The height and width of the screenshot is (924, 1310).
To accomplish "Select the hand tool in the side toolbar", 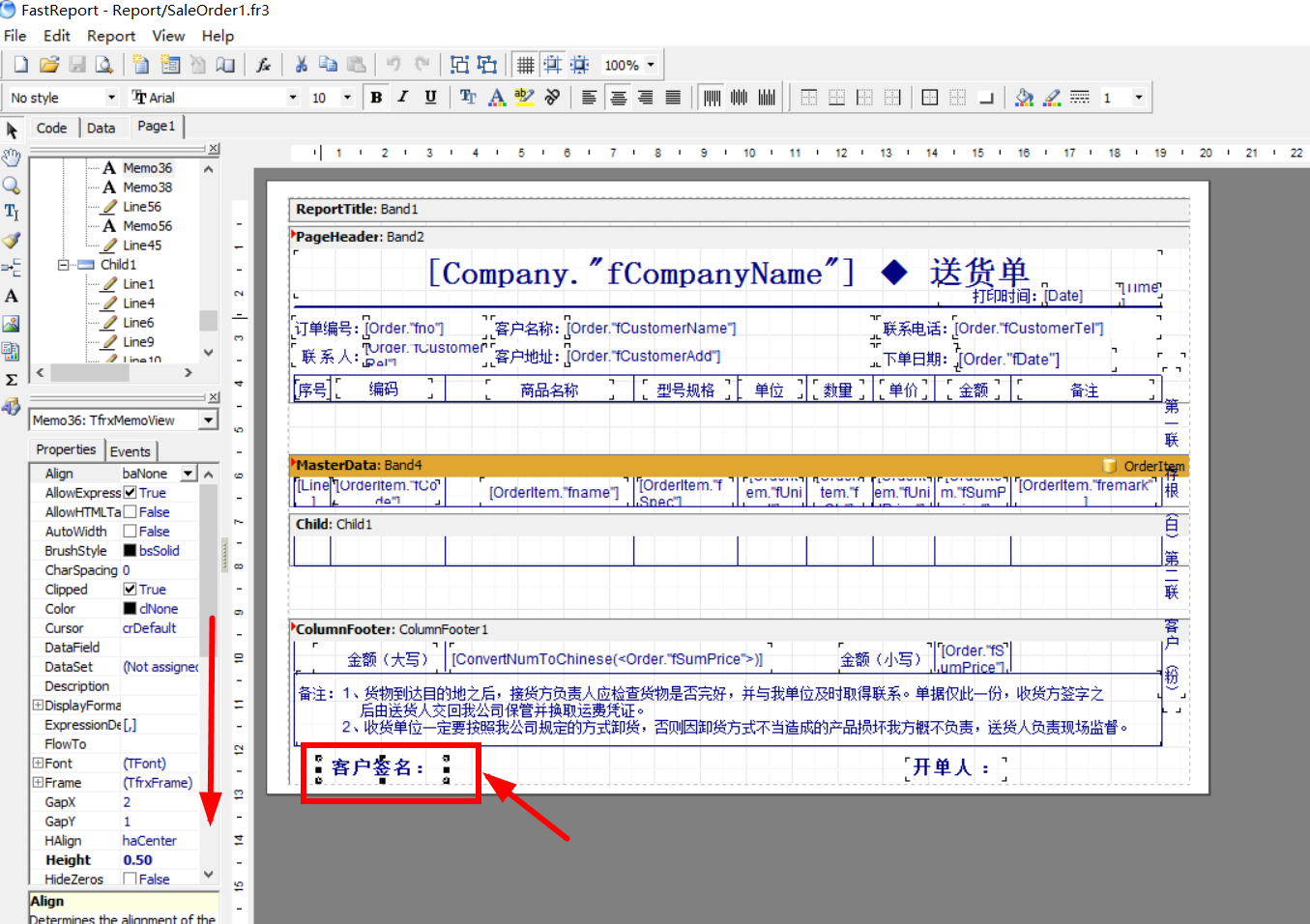I will click(12, 158).
